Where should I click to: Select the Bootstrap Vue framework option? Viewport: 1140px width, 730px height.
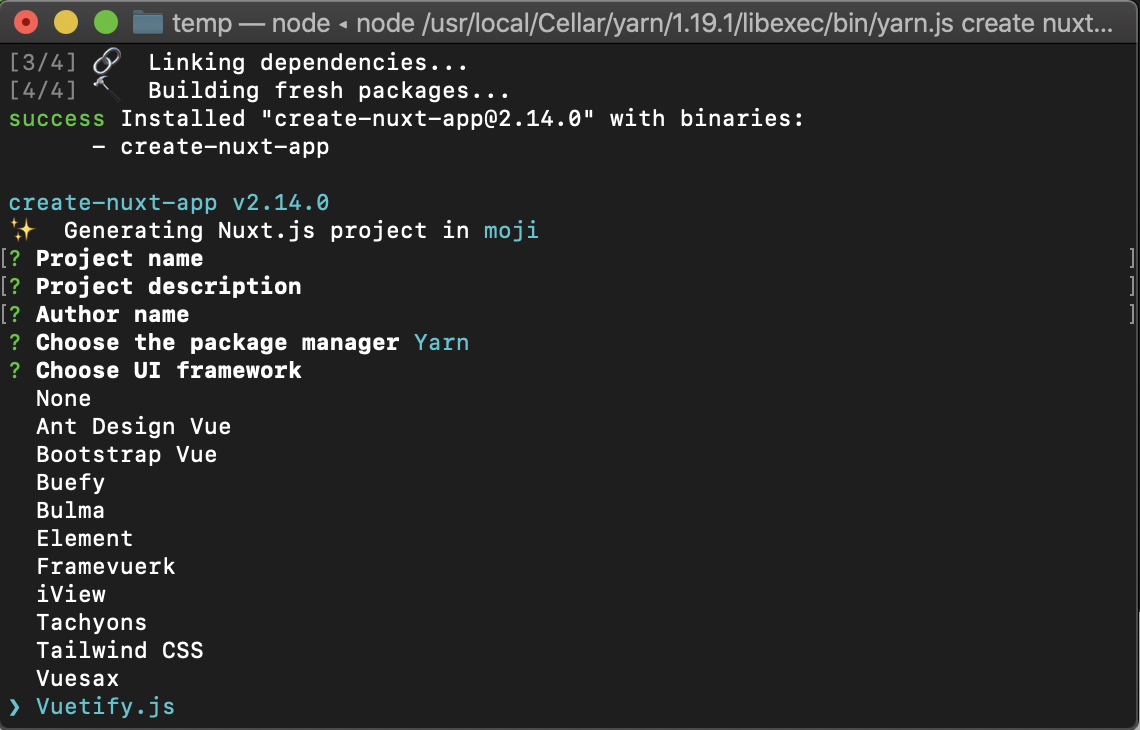(126, 454)
